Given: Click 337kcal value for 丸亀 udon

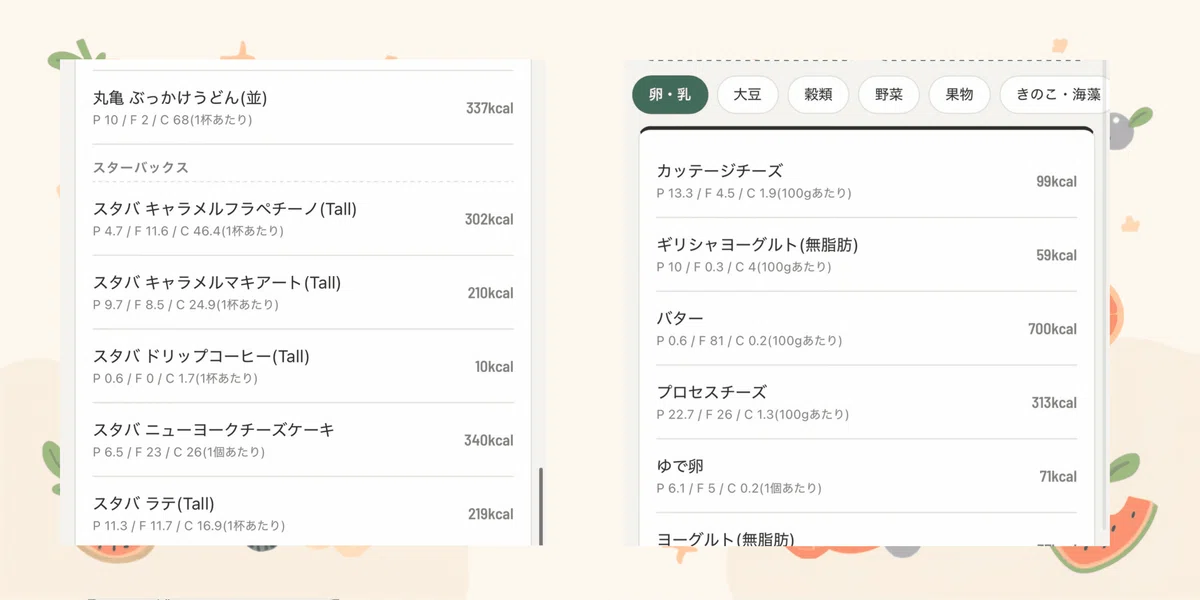Looking at the screenshot, I should tap(490, 108).
